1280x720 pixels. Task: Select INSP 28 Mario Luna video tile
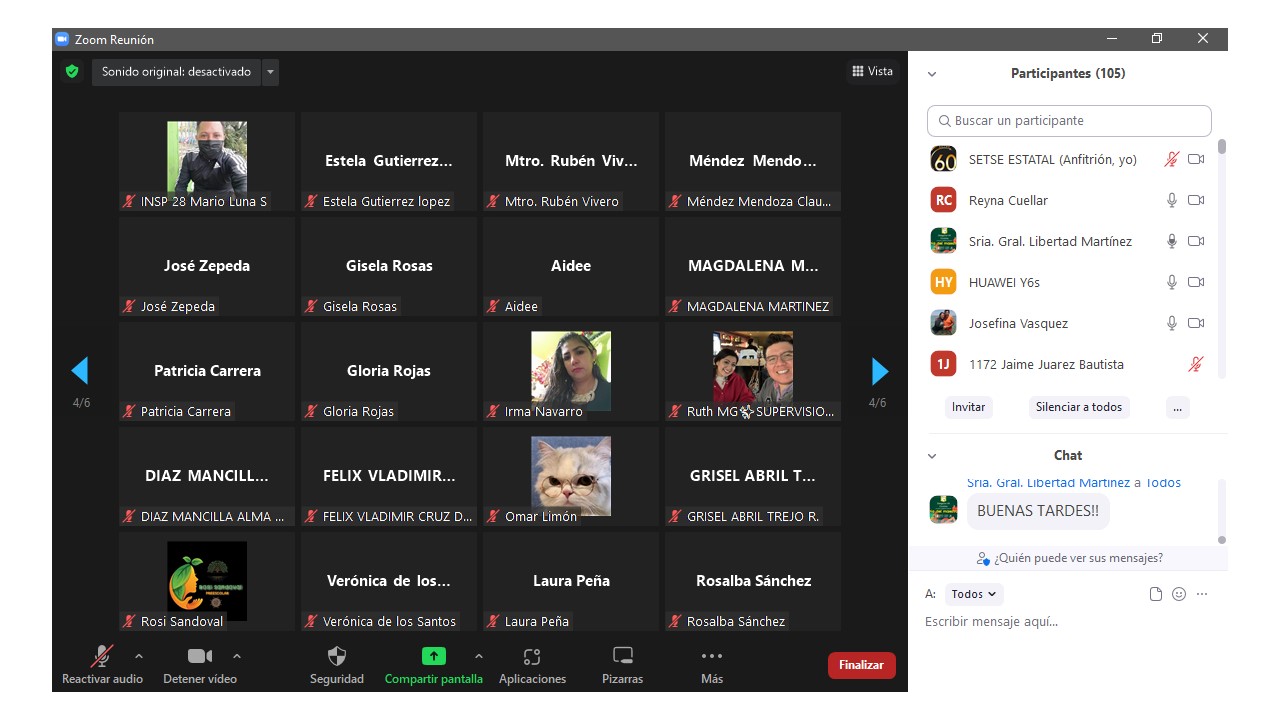[x=207, y=161]
